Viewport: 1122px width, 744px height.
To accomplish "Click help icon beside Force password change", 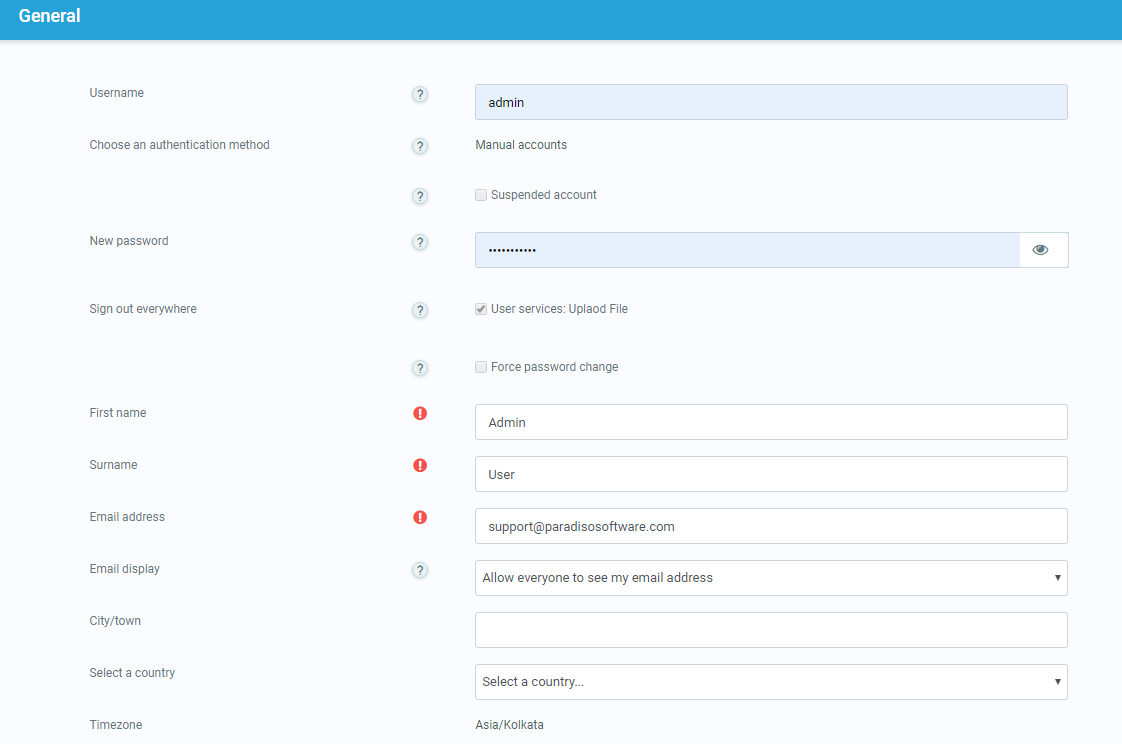I will tap(420, 368).
